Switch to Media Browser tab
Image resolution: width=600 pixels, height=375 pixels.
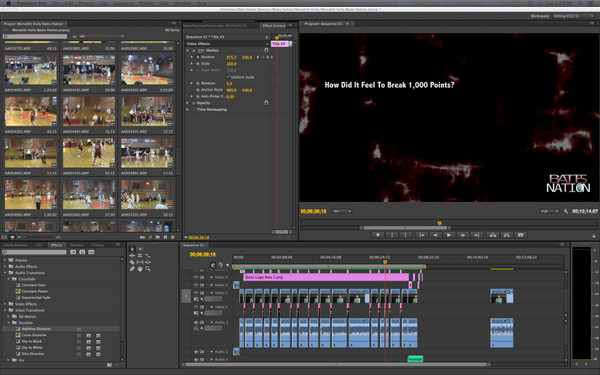16,245
